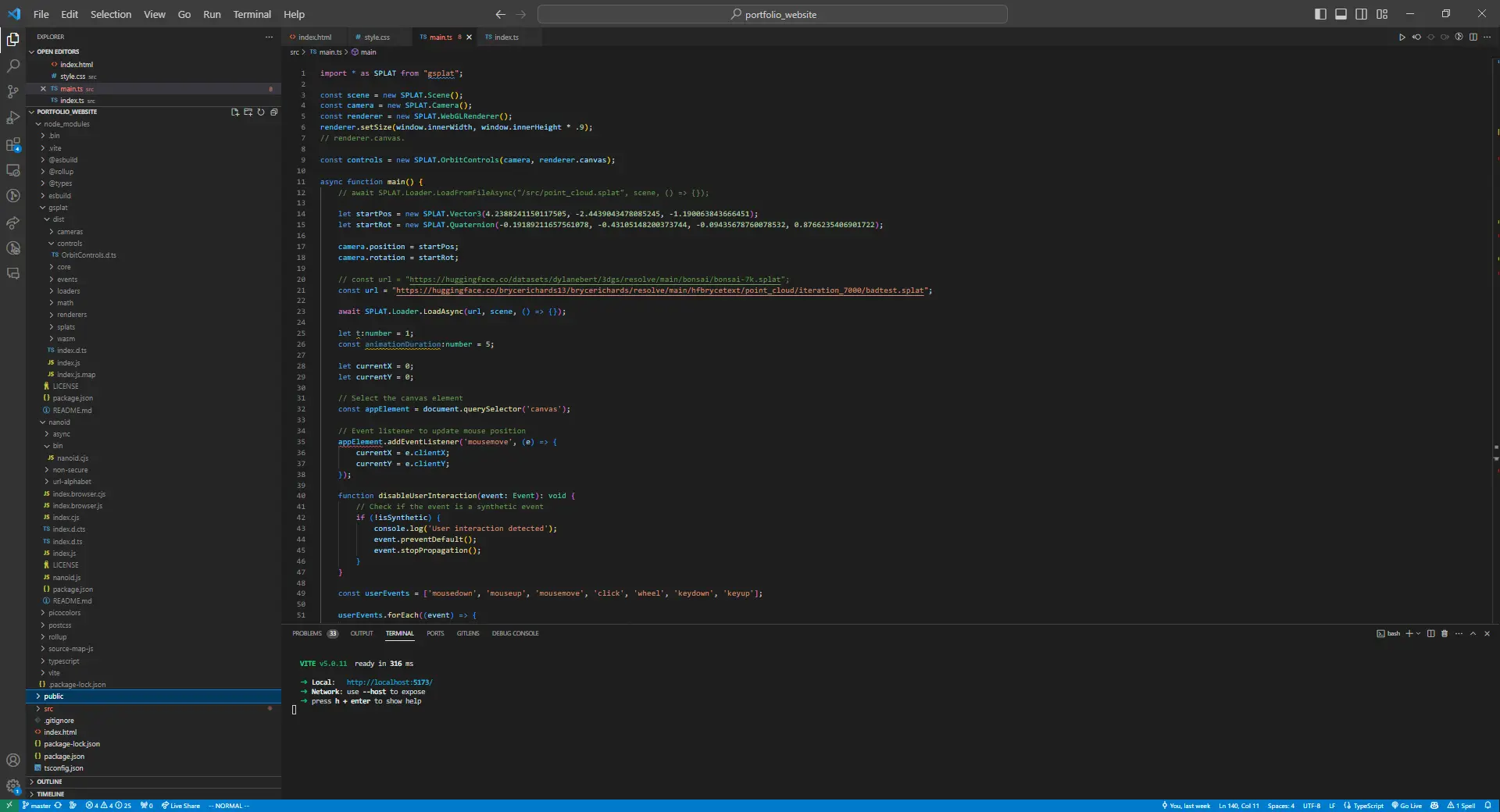
Task: Open the new terminal profile dropdown arrow
Action: (1419, 634)
